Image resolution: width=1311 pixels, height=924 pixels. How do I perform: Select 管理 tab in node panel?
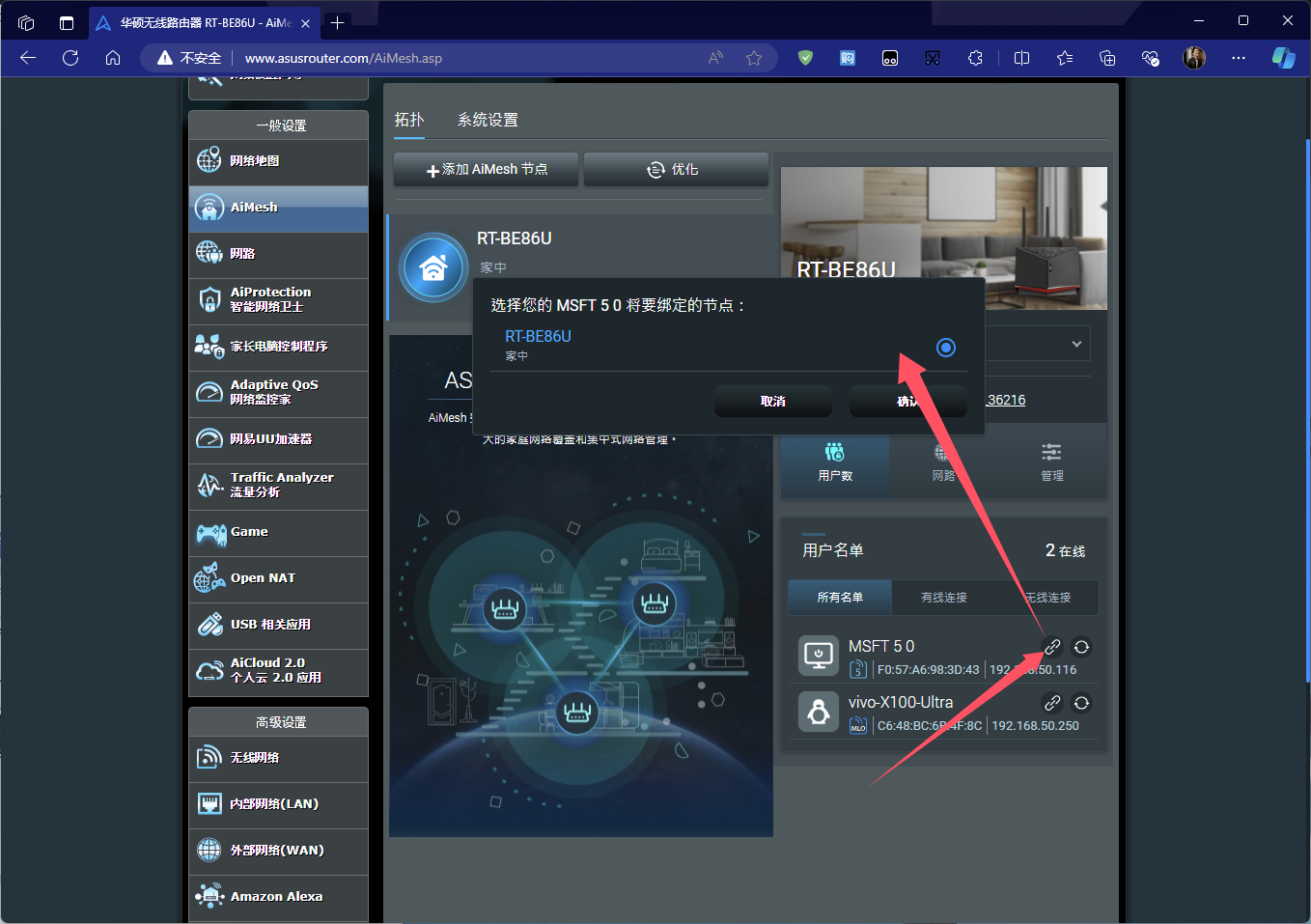(x=1051, y=462)
